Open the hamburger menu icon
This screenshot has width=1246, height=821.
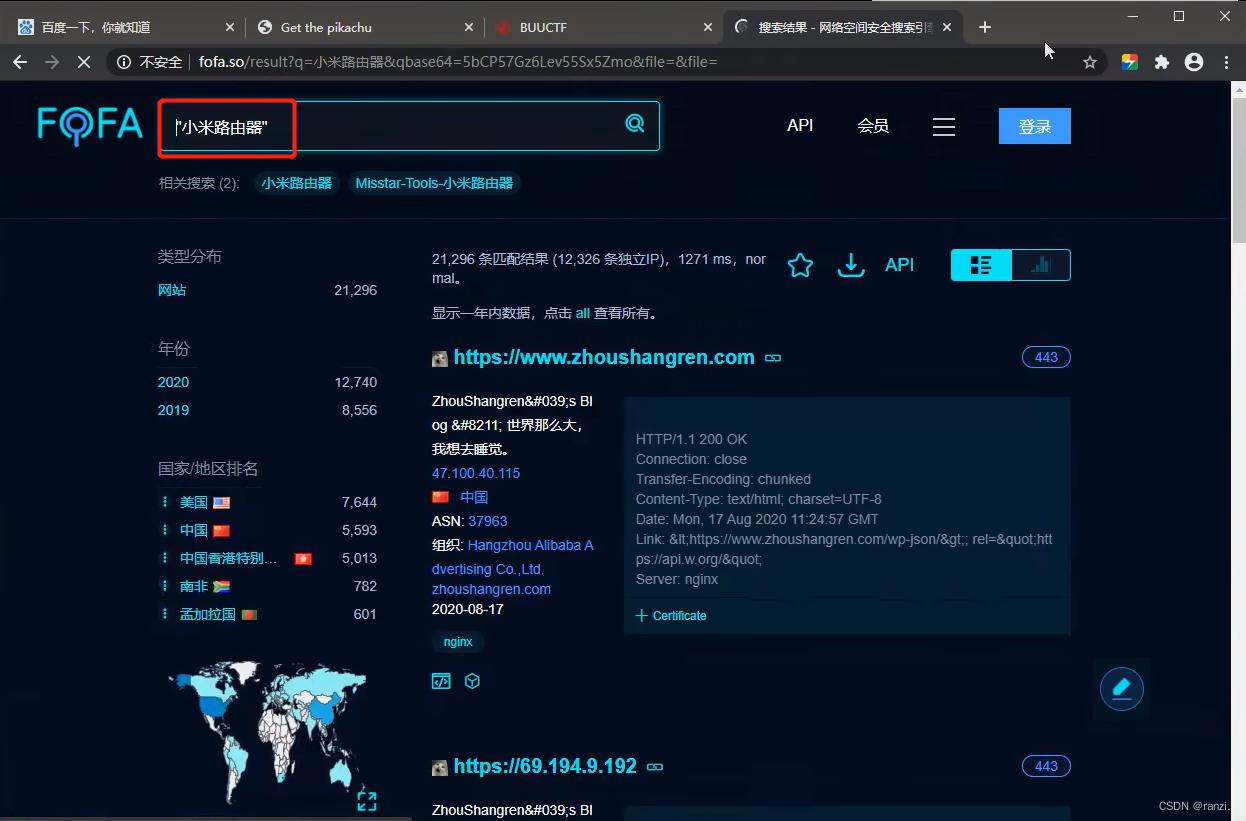pos(943,127)
